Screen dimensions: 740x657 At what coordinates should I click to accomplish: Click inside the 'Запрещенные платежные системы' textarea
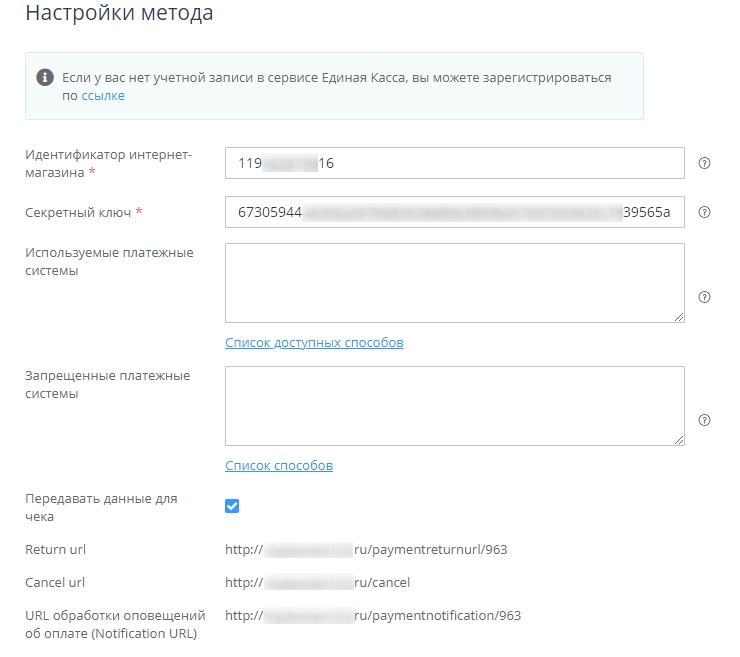click(x=454, y=405)
